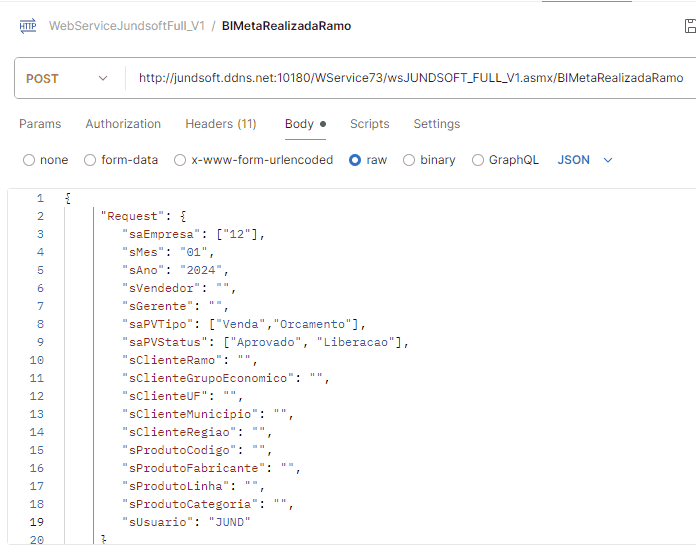Open the Authorization tab
The height and width of the screenshot is (547, 696).
[x=123, y=124]
